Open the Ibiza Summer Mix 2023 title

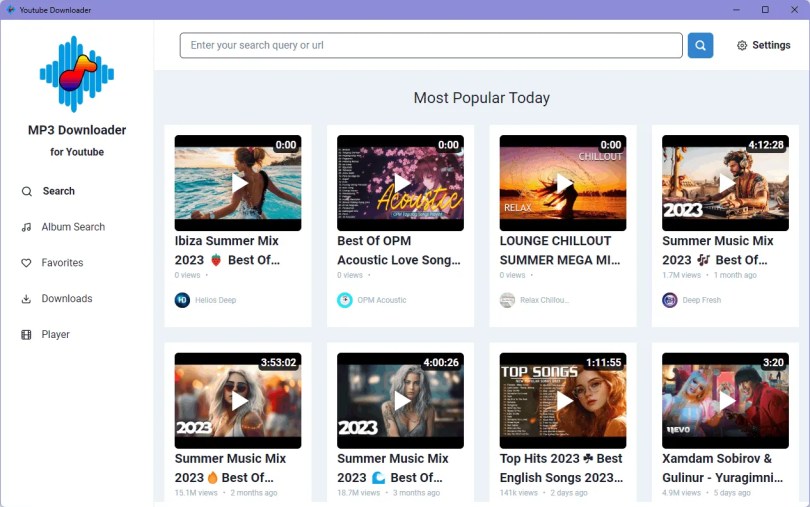tap(227, 251)
